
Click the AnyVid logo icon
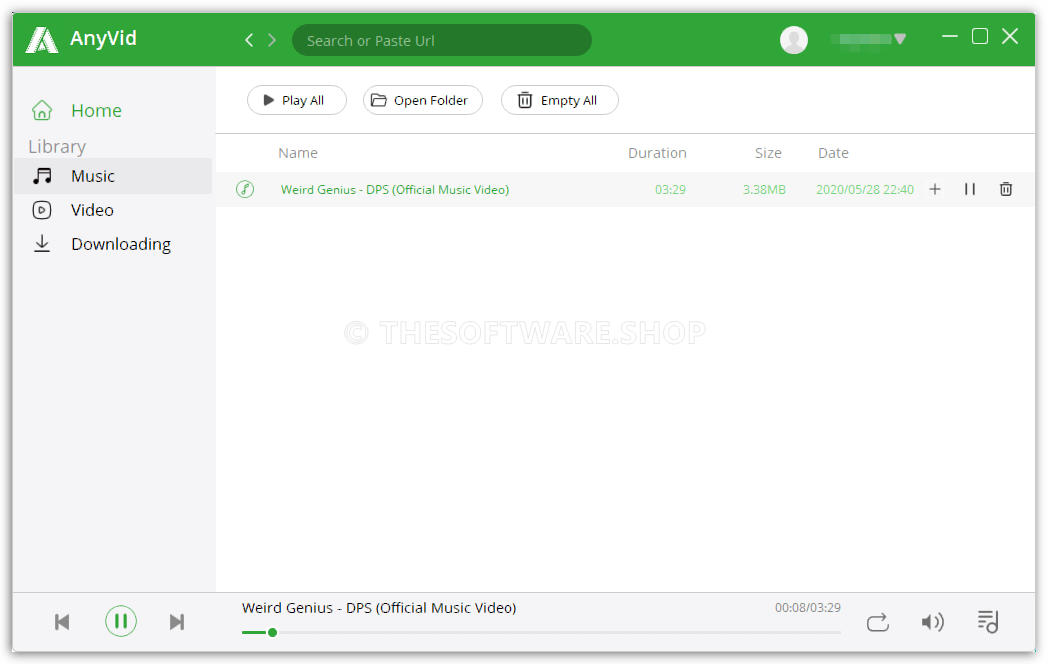tap(41, 39)
